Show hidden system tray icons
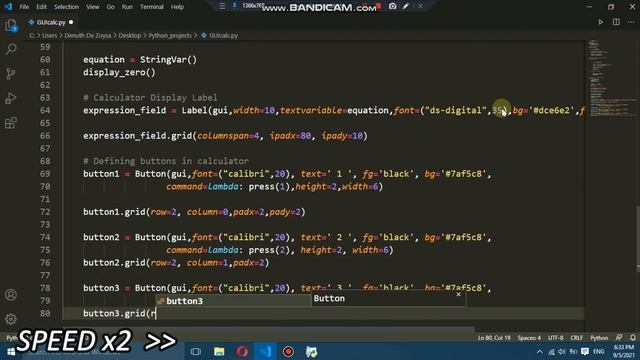640x360 pixels. pyautogui.click(x=540, y=351)
